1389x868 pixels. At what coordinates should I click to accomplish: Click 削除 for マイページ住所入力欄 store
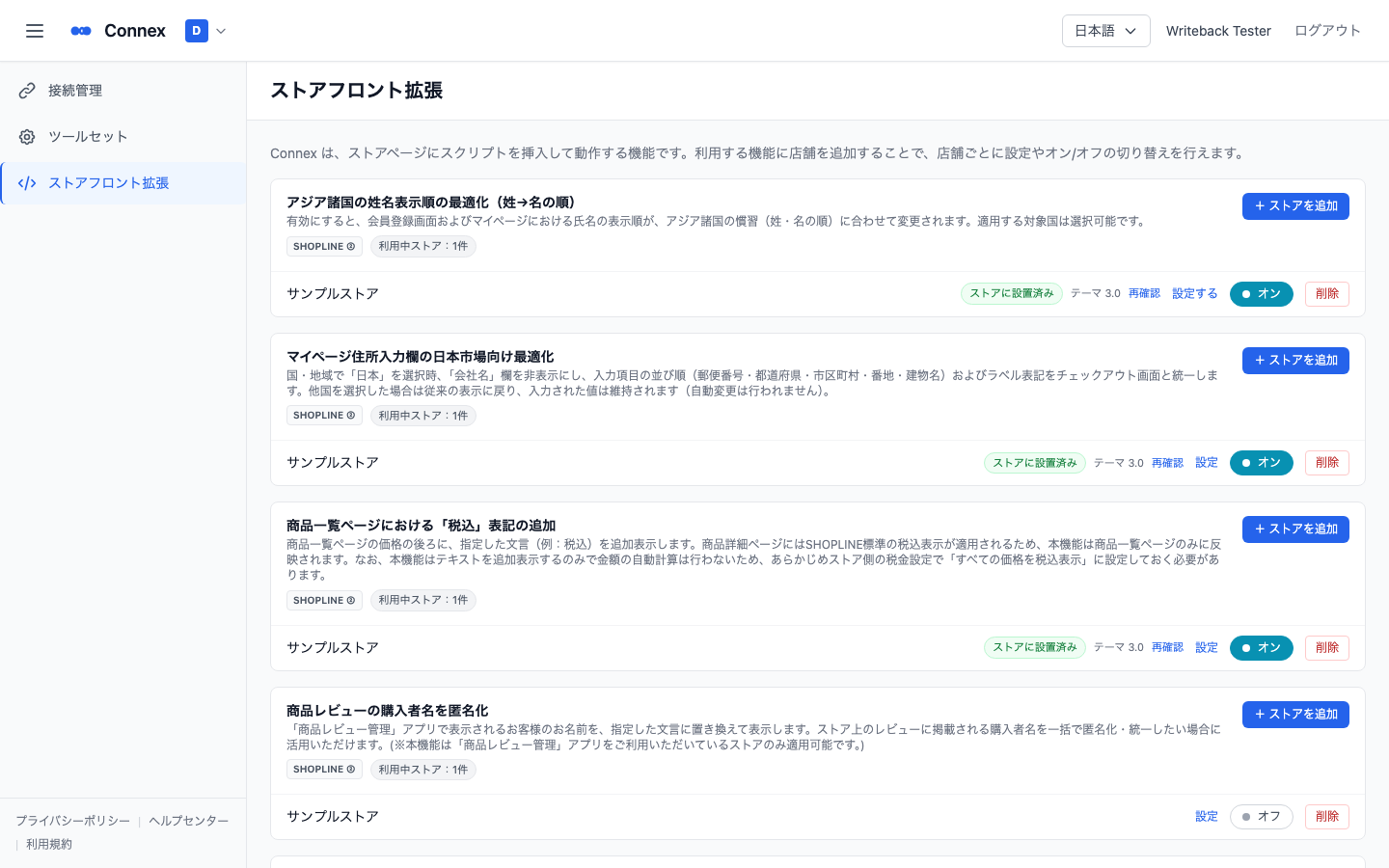(1327, 463)
